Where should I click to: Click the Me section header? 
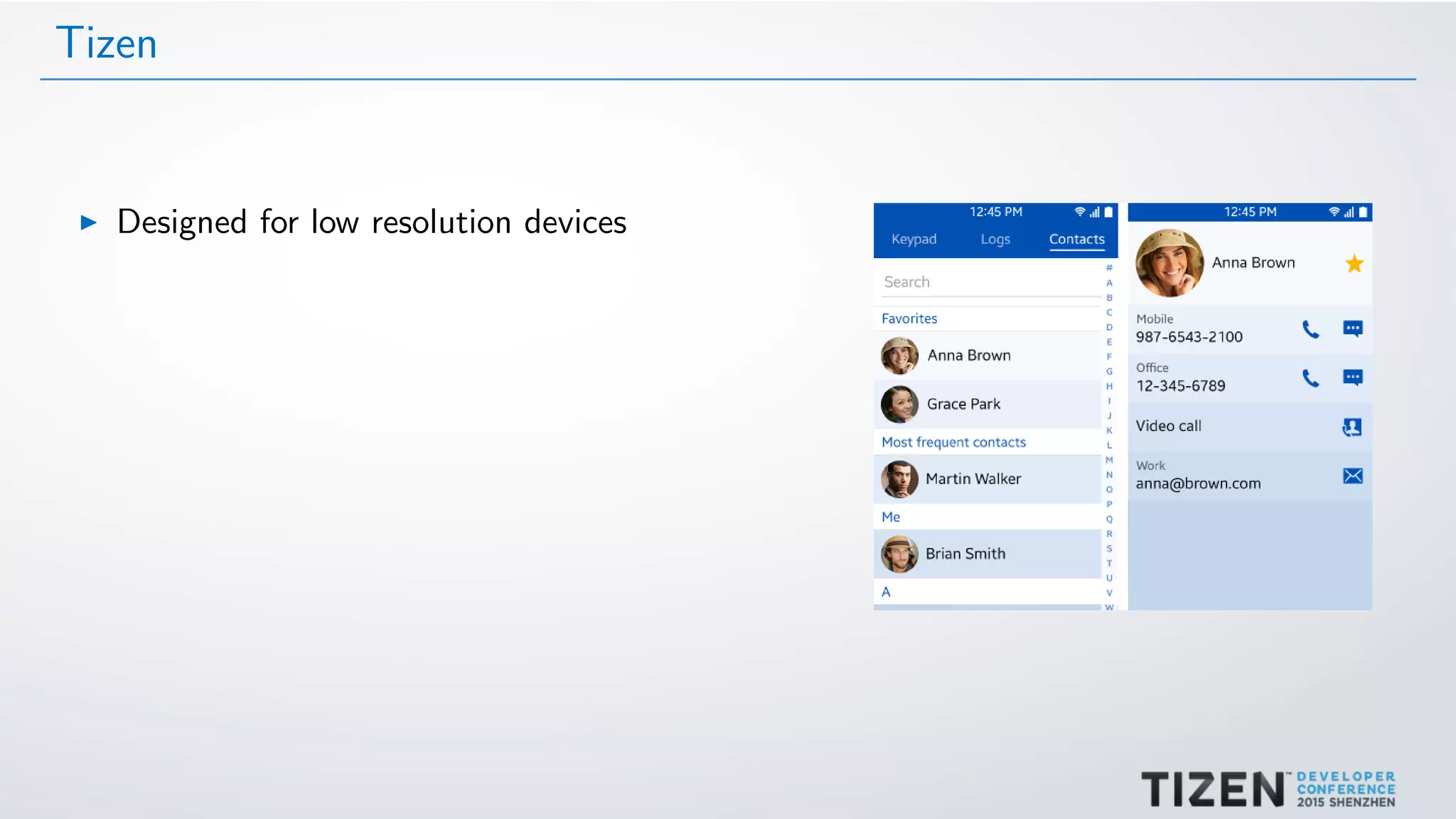point(891,517)
